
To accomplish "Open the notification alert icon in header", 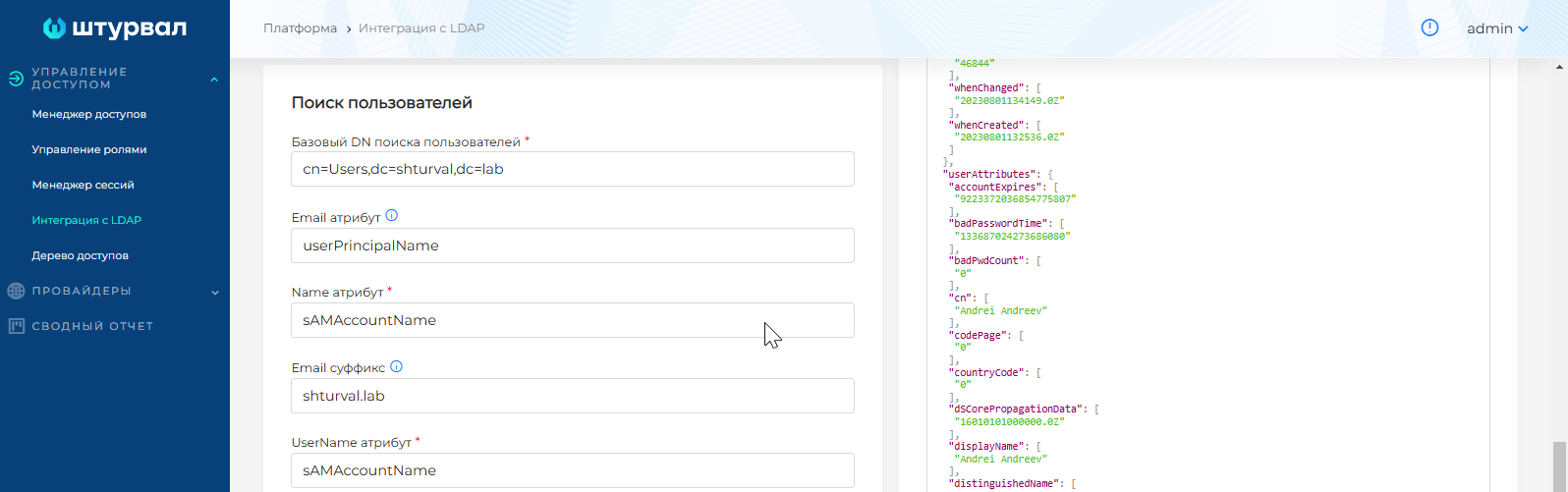I will (x=1429, y=28).
